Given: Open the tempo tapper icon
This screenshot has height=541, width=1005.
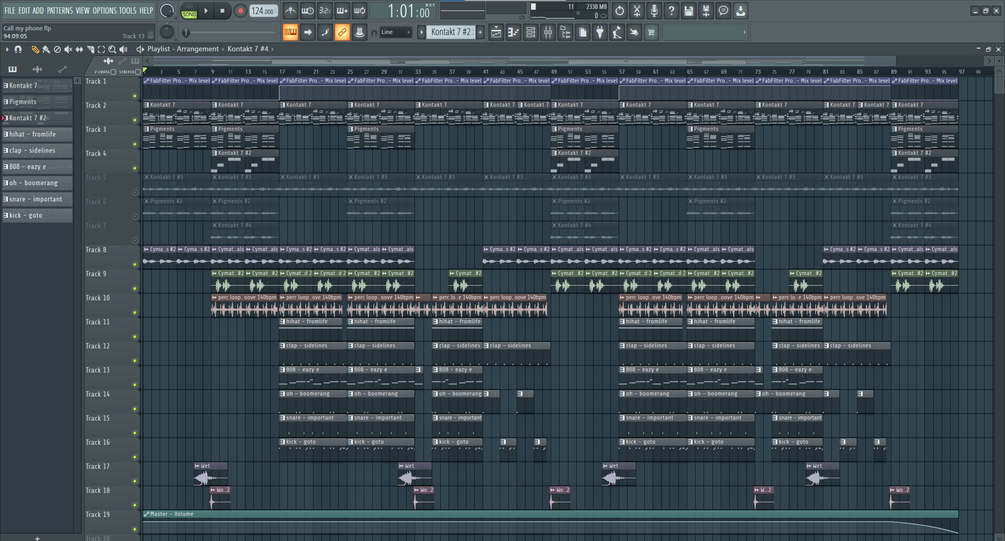Looking at the screenshot, I should point(617,32).
